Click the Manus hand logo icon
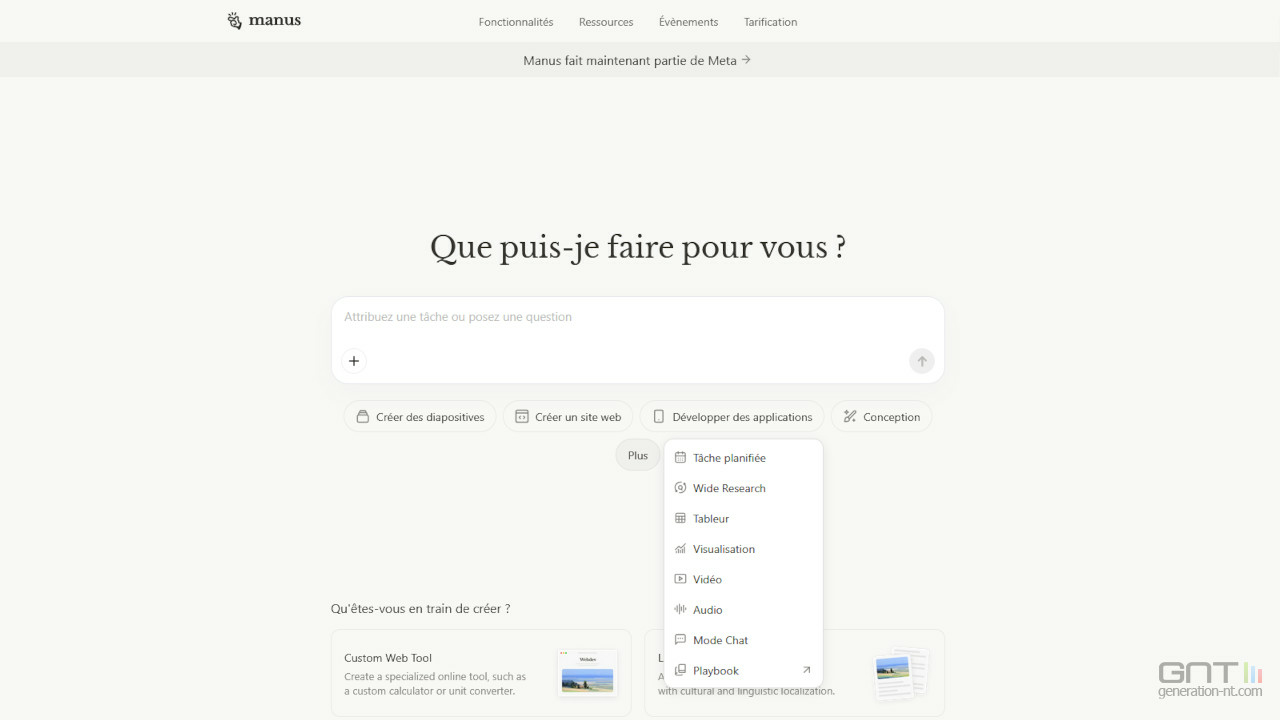 [x=235, y=21]
